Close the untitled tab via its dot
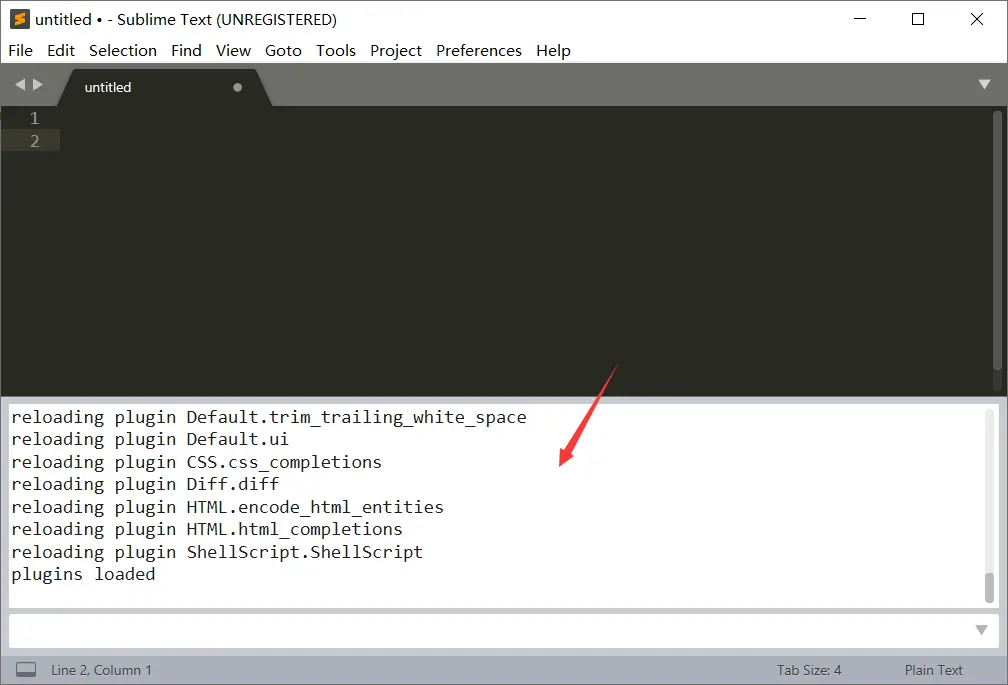 coord(237,87)
